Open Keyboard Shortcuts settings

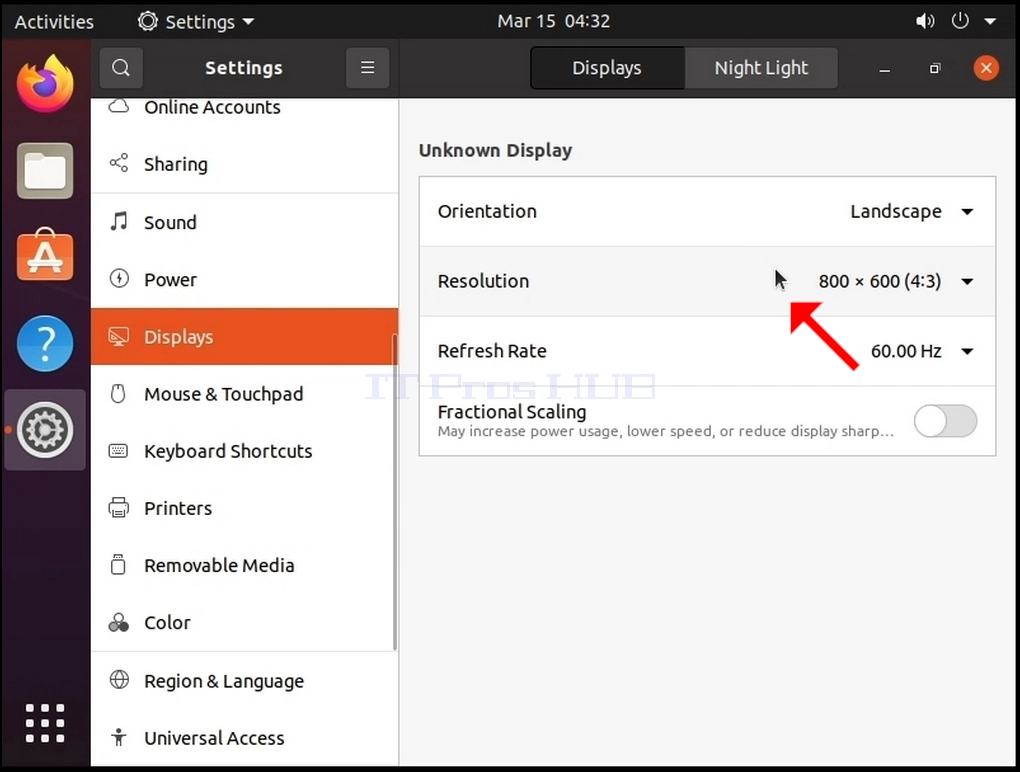click(x=245, y=451)
